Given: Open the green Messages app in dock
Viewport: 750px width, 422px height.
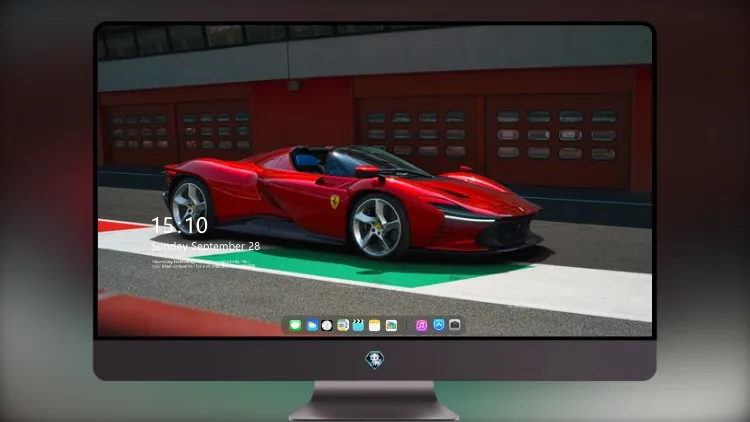Looking at the screenshot, I should [295, 325].
